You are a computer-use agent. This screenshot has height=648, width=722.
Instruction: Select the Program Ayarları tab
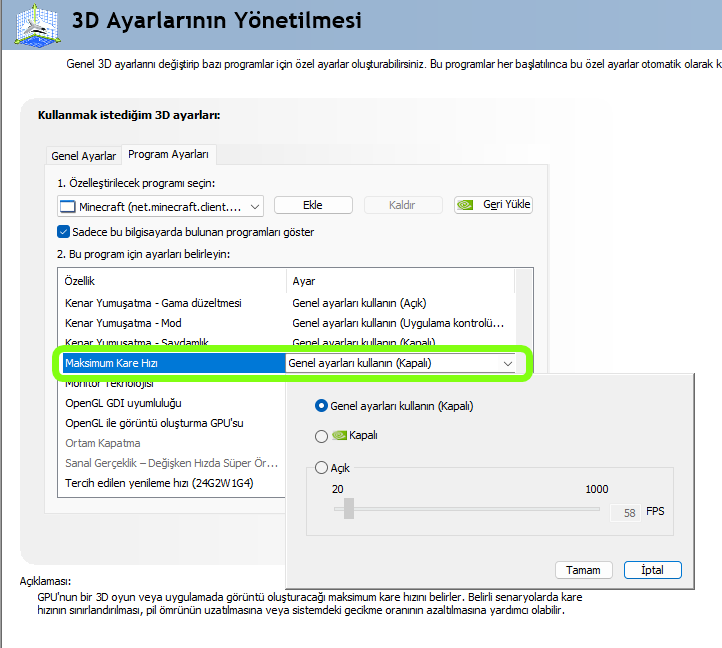pos(168,154)
